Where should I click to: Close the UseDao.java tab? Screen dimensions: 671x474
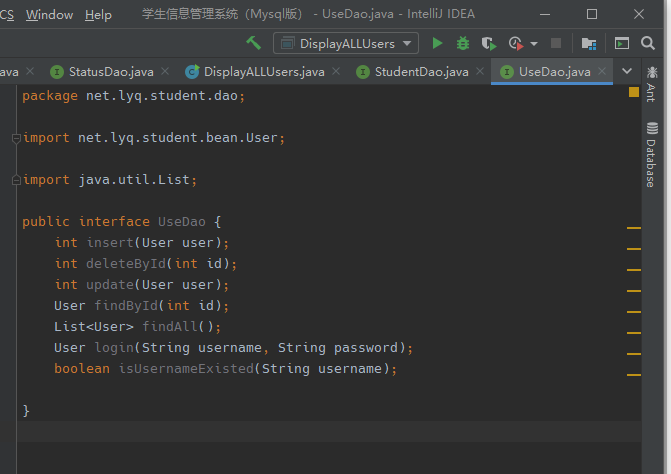click(602, 71)
